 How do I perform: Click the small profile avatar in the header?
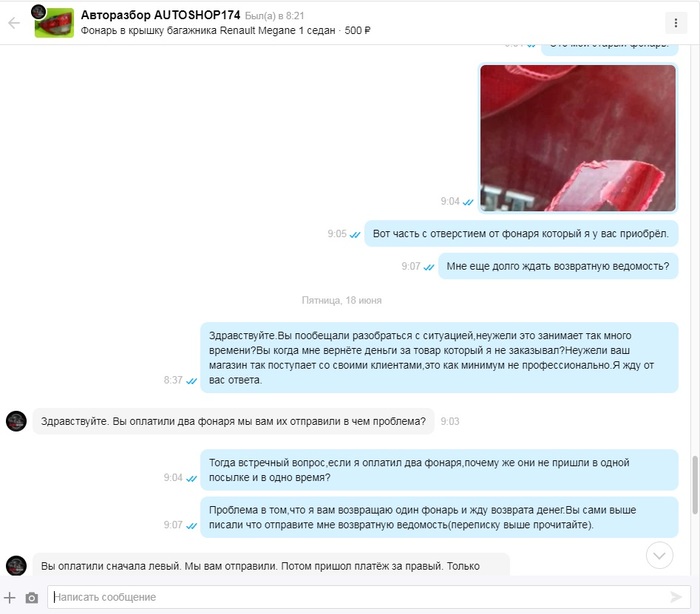pyautogui.click(x=38, y=12)
